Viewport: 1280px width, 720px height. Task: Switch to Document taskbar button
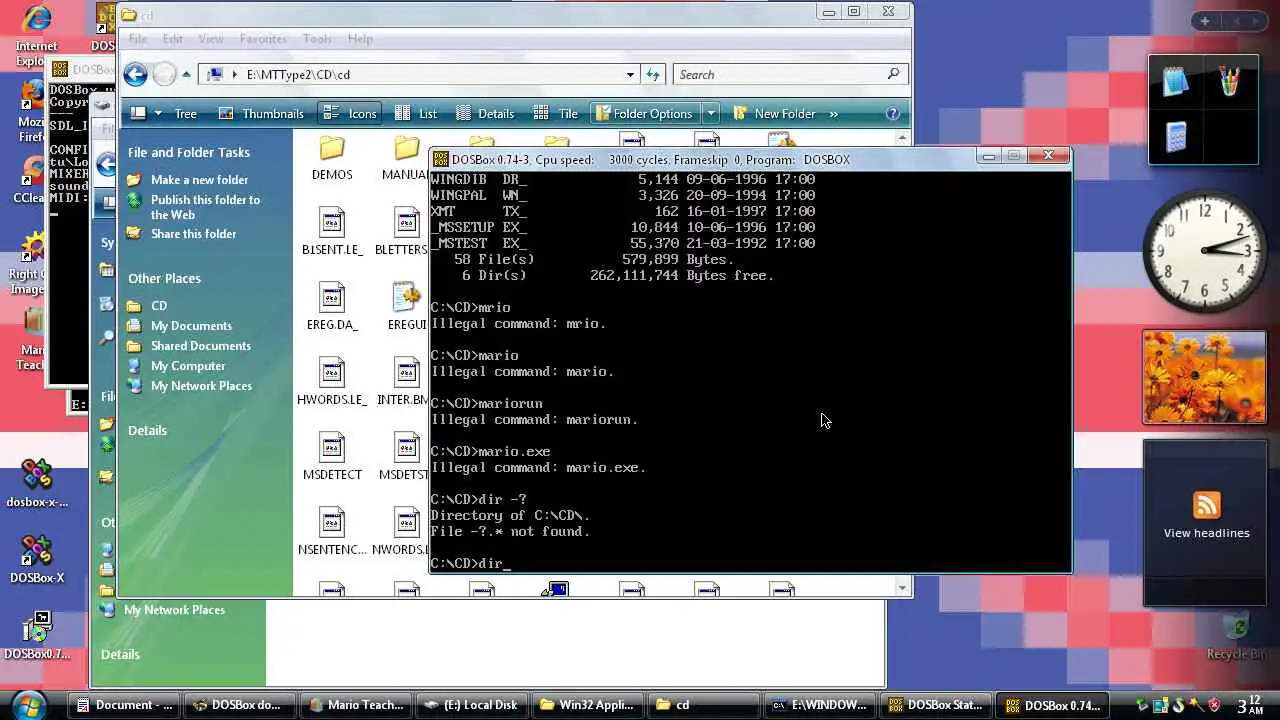126,705
